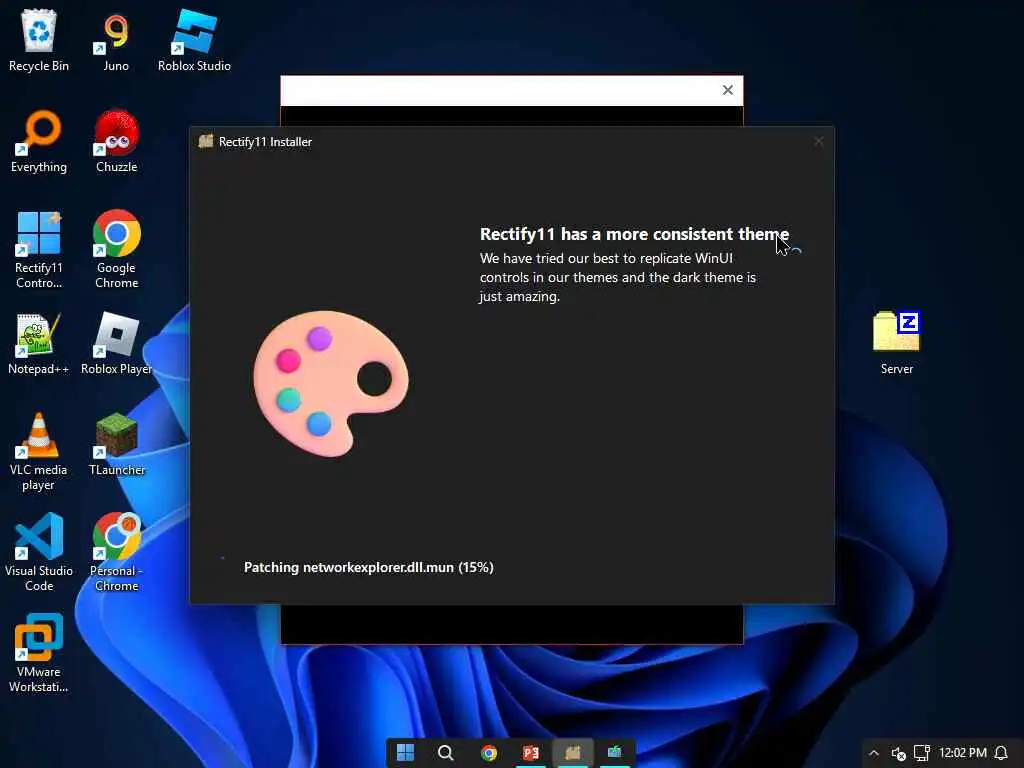Screen dimensions: 1024x768
Task: Click the Rectify11 Installer title bar icon
Action: [x=206, y=141]
